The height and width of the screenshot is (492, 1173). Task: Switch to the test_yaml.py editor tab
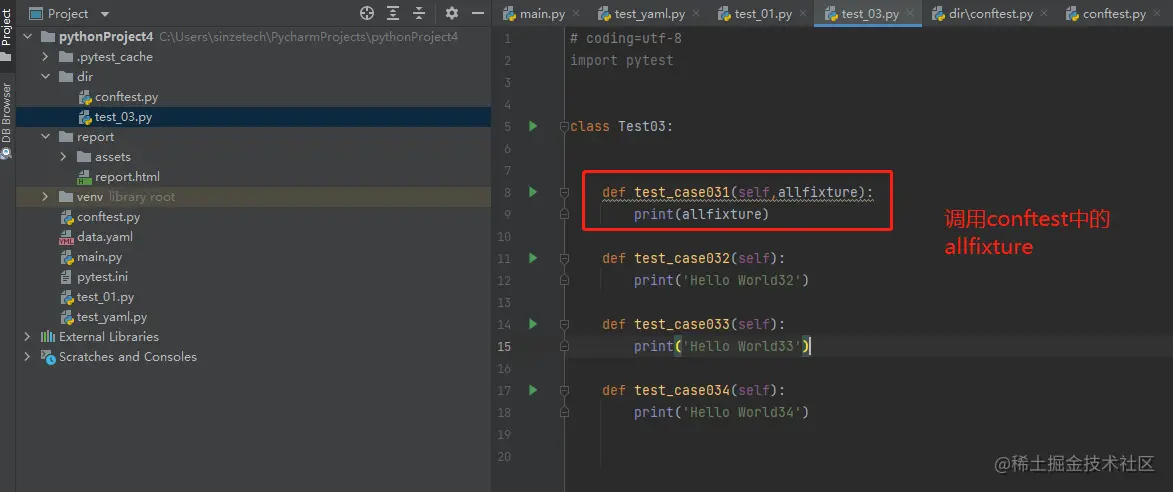649,13
